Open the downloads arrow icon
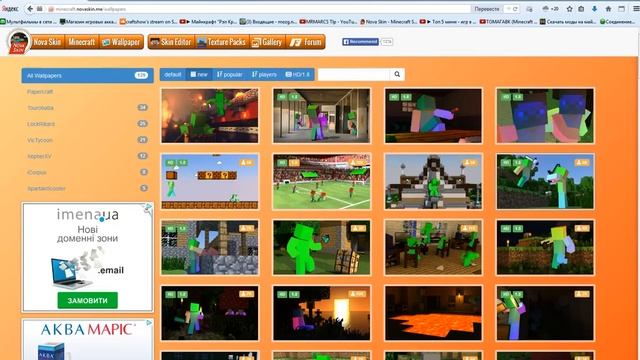 [595, 9]
